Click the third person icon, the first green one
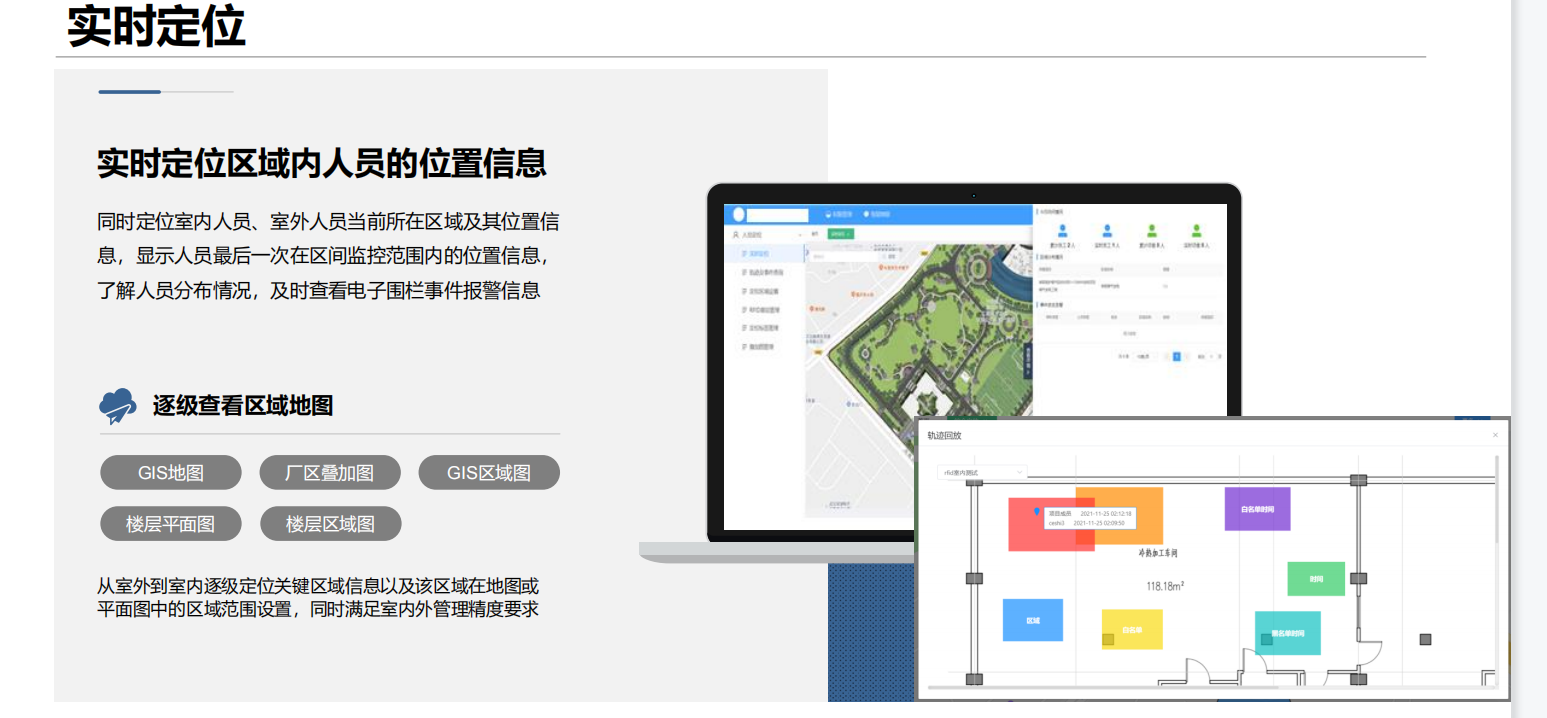The image size is (1547, 718). 1152,230
